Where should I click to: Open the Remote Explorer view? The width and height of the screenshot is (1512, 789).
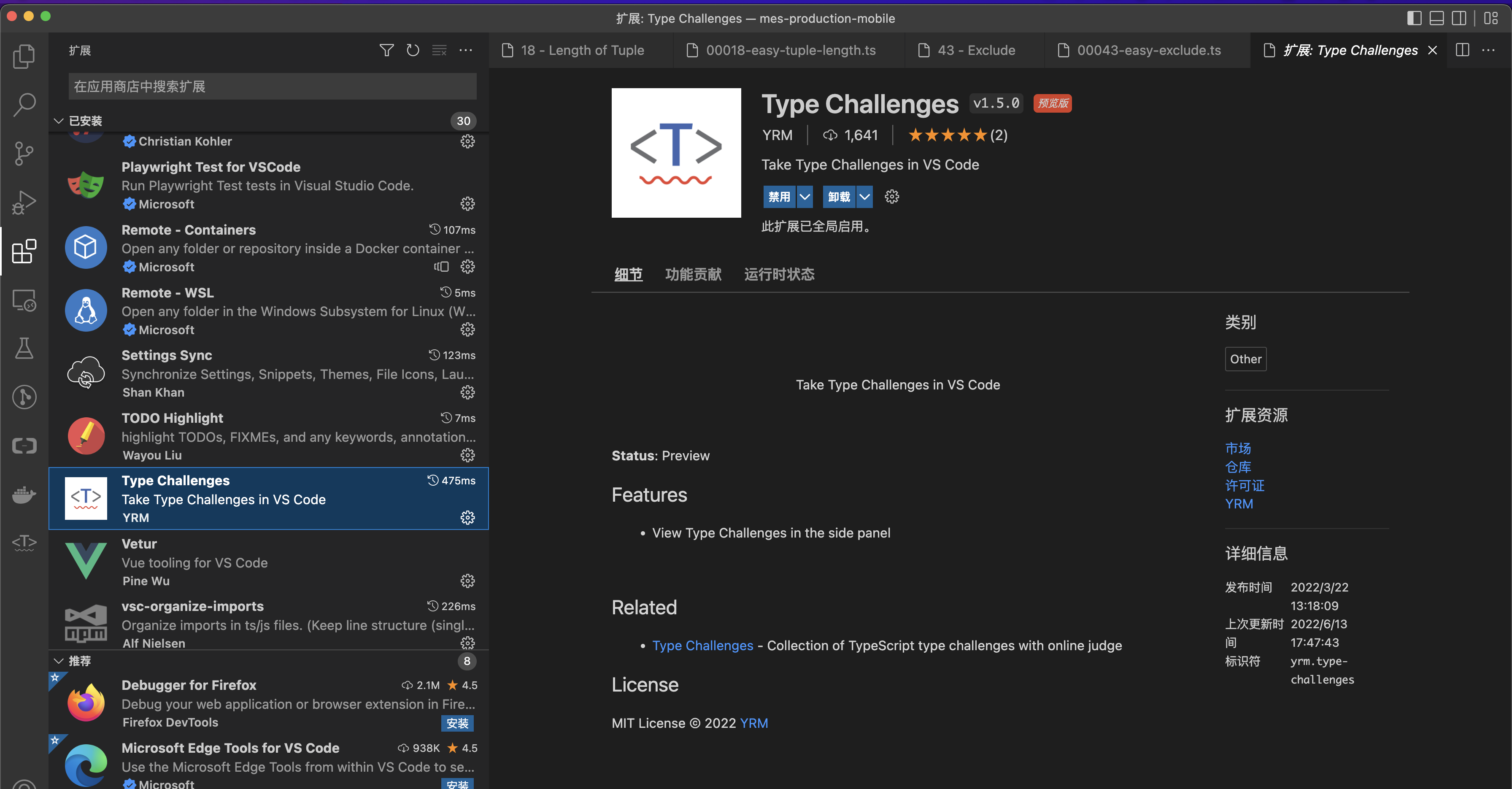coord(24,300)
